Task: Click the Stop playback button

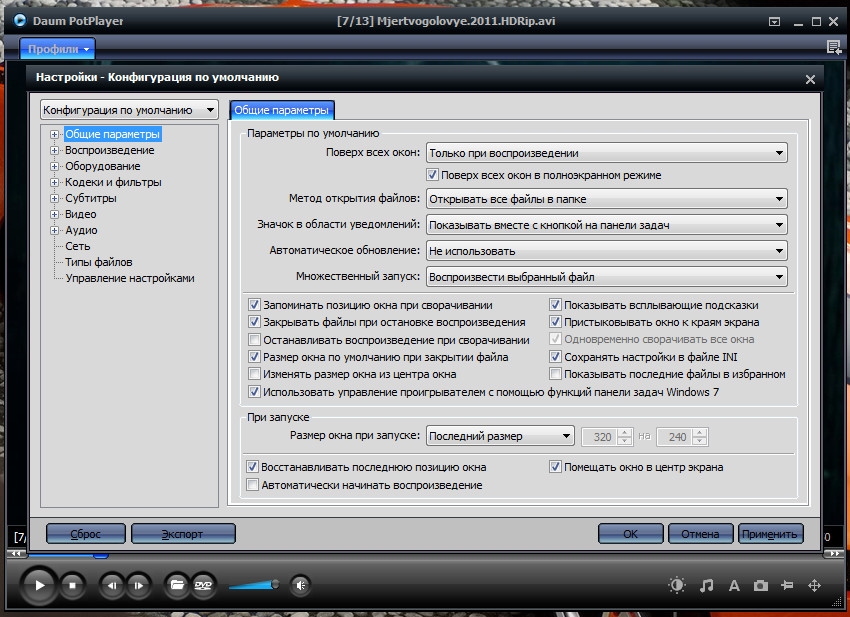Action: pos(71,585)
